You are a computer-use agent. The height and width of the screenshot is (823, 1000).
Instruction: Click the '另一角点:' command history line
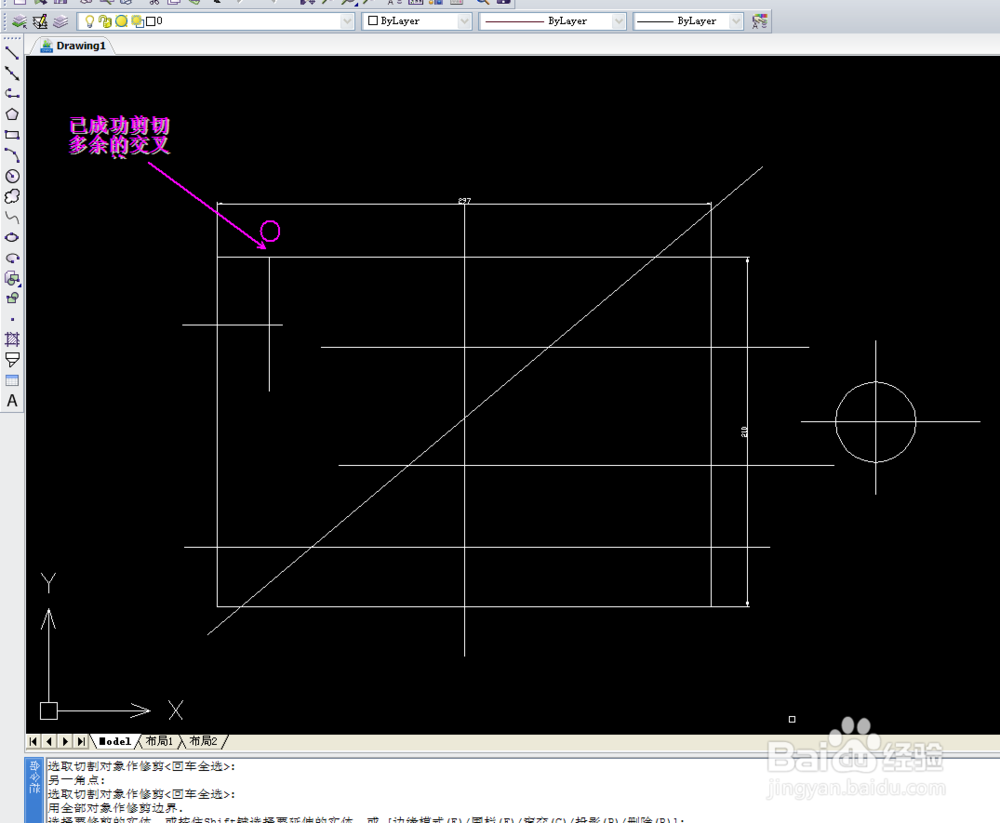76,780
